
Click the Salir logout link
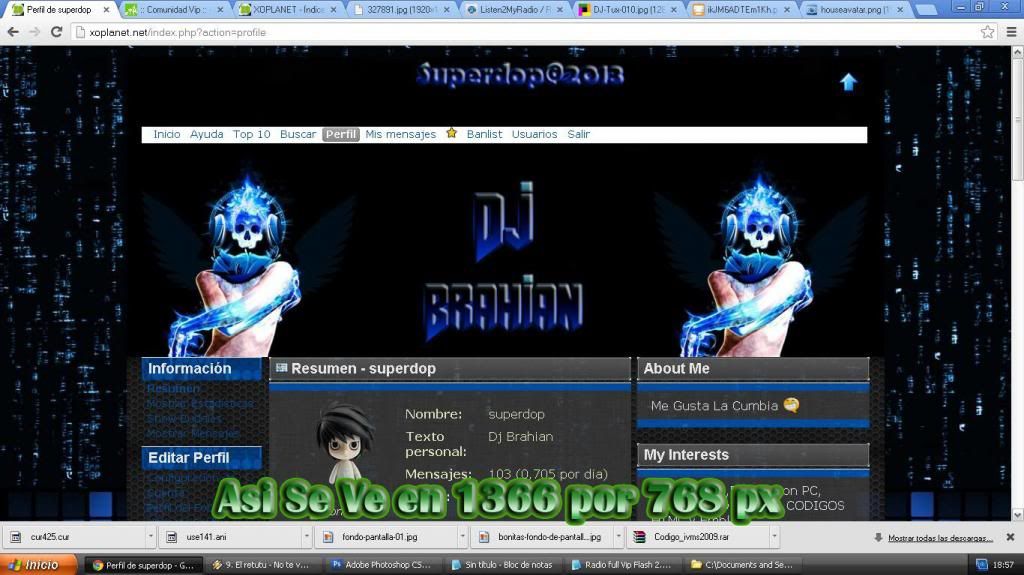pos(579,134)
